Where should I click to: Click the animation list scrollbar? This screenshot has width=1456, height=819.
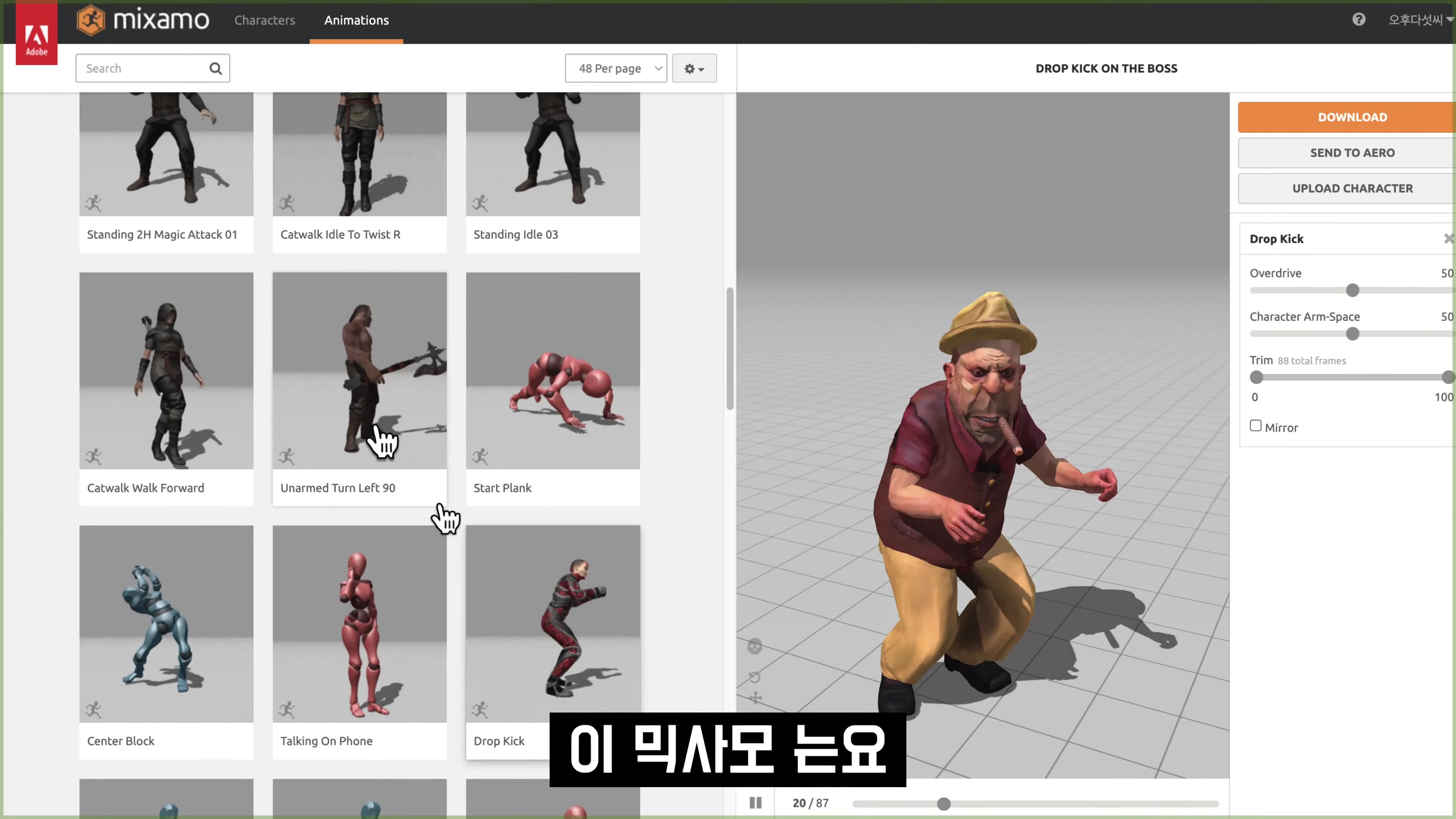730,349
